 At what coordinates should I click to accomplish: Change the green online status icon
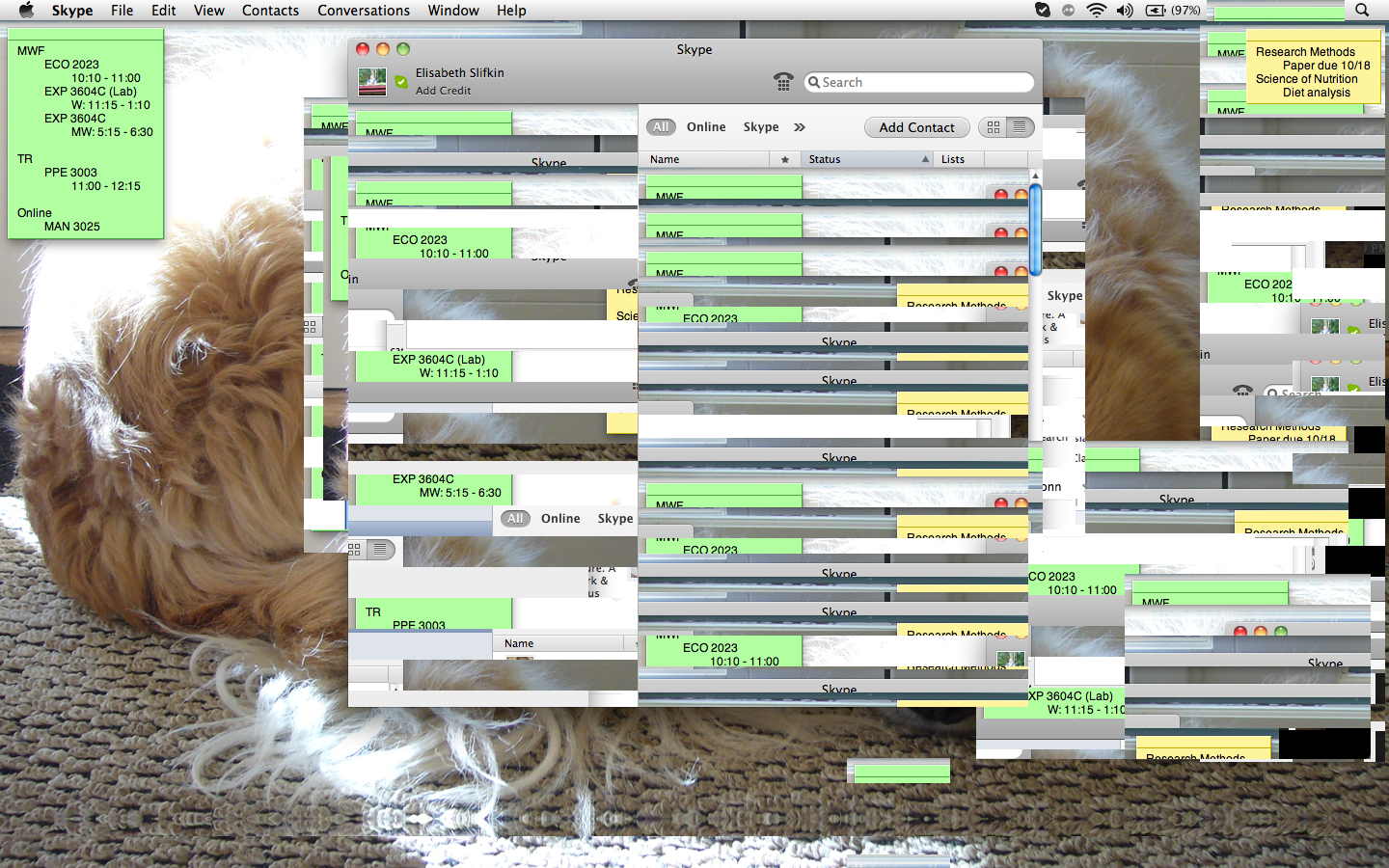click(x=401, y=82)
